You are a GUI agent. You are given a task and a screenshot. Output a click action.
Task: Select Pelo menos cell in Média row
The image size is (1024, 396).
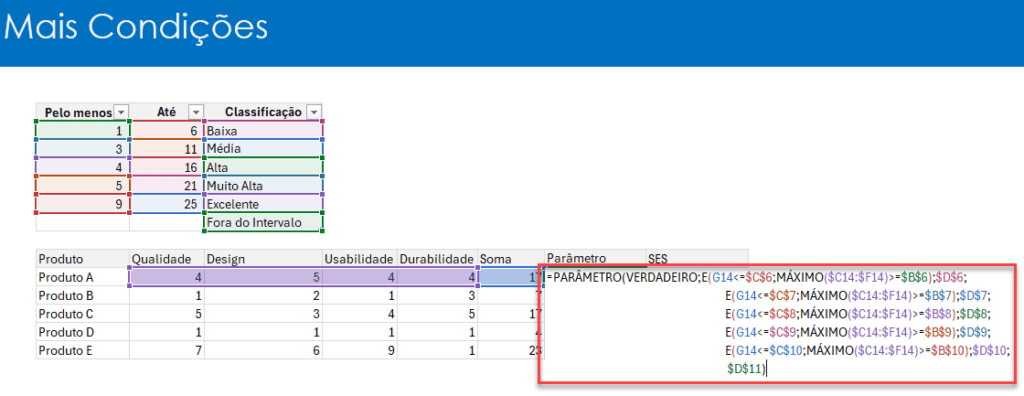coord(82,149)
